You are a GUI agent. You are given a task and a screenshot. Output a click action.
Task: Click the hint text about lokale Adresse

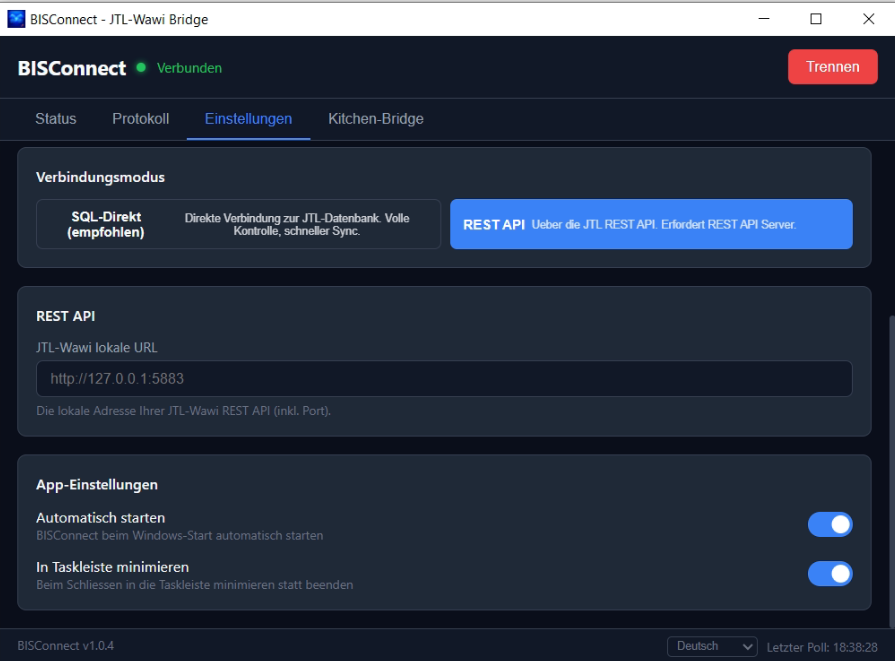tap(184, 411)
